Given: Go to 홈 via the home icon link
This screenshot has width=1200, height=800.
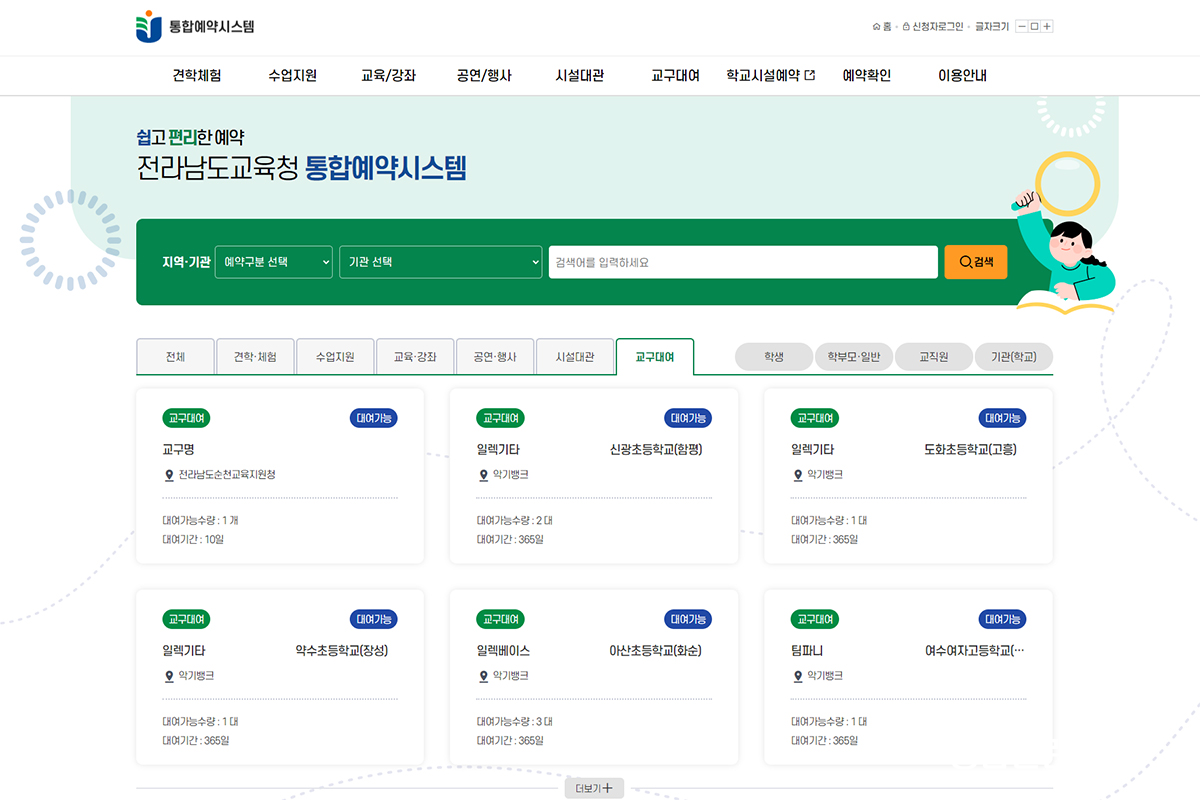Looking at the screenshot, I should [882, 27].
